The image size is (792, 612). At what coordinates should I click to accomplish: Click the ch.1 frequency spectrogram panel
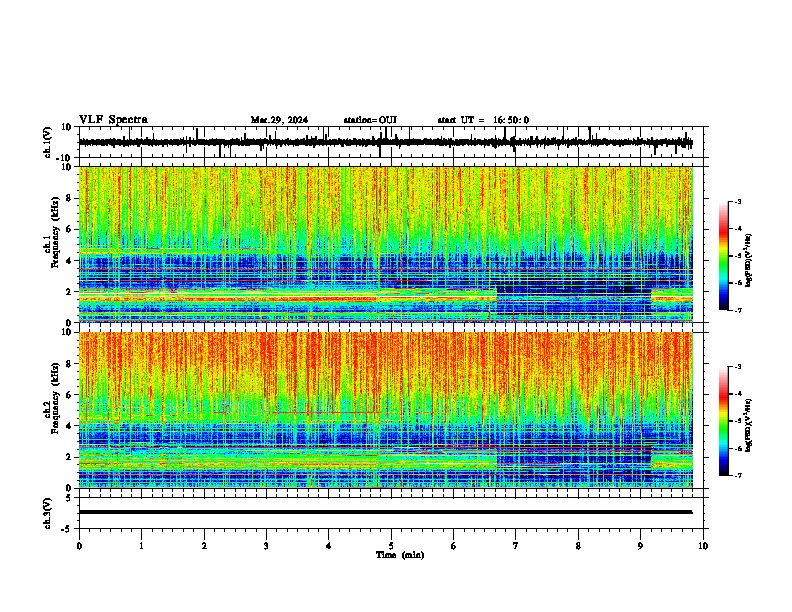point(393,244)
